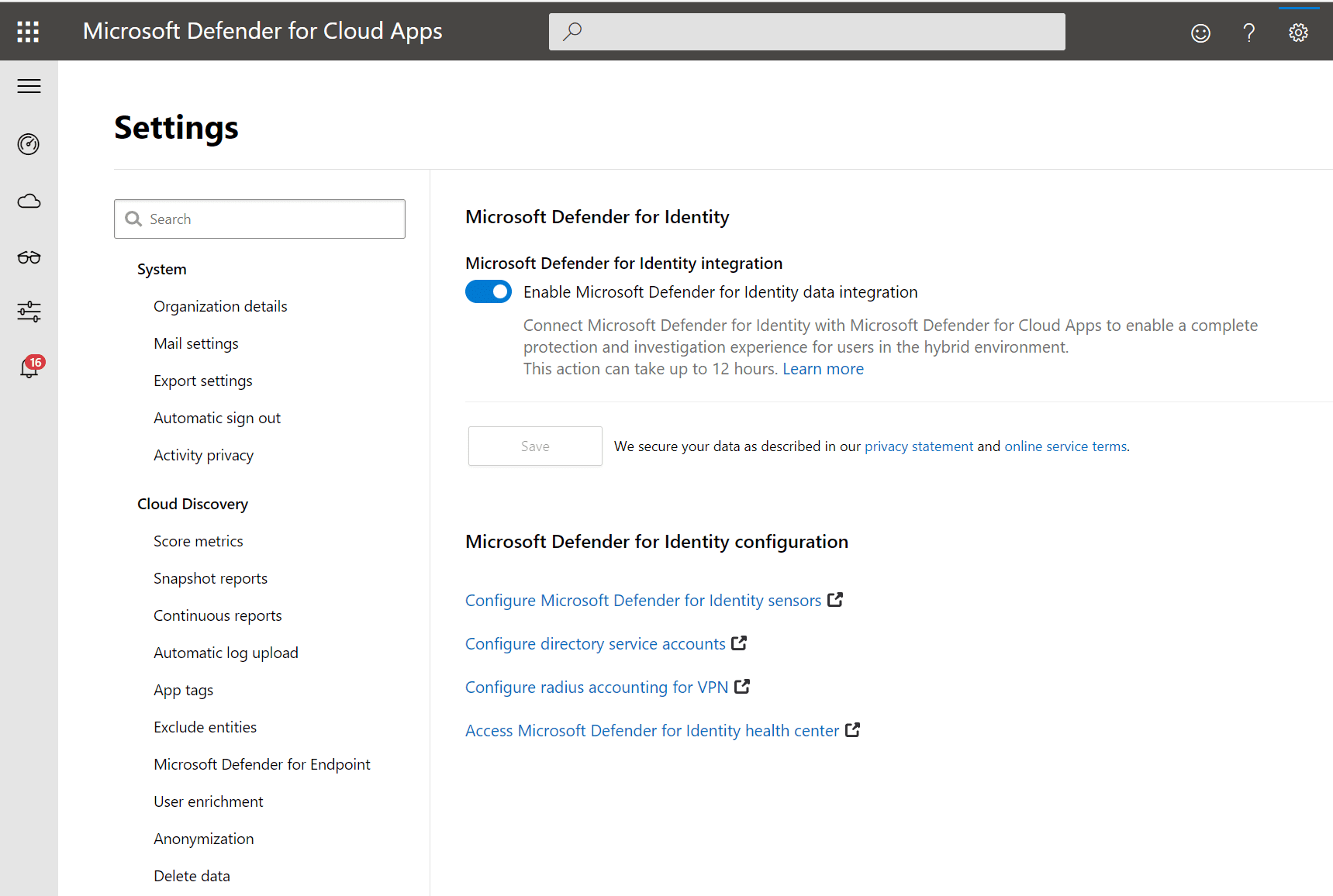Click the top header search bar
The image size is (1333, 896).
click(806, 32)
